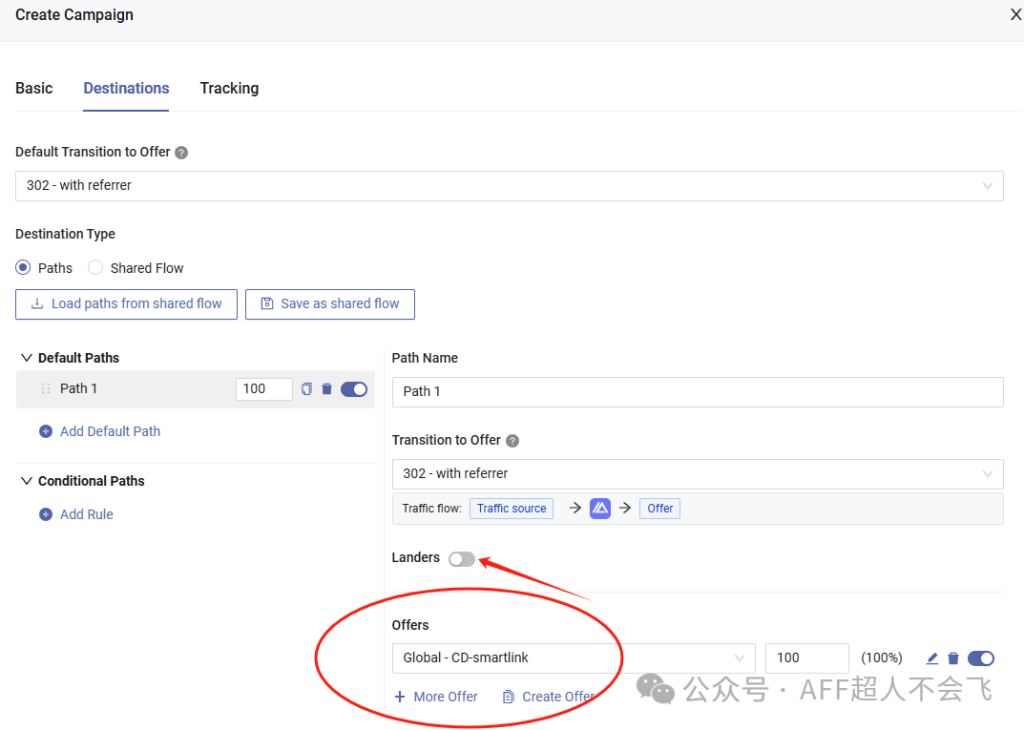
Task: Click the Path Name input field
Action: pos(697,391)
